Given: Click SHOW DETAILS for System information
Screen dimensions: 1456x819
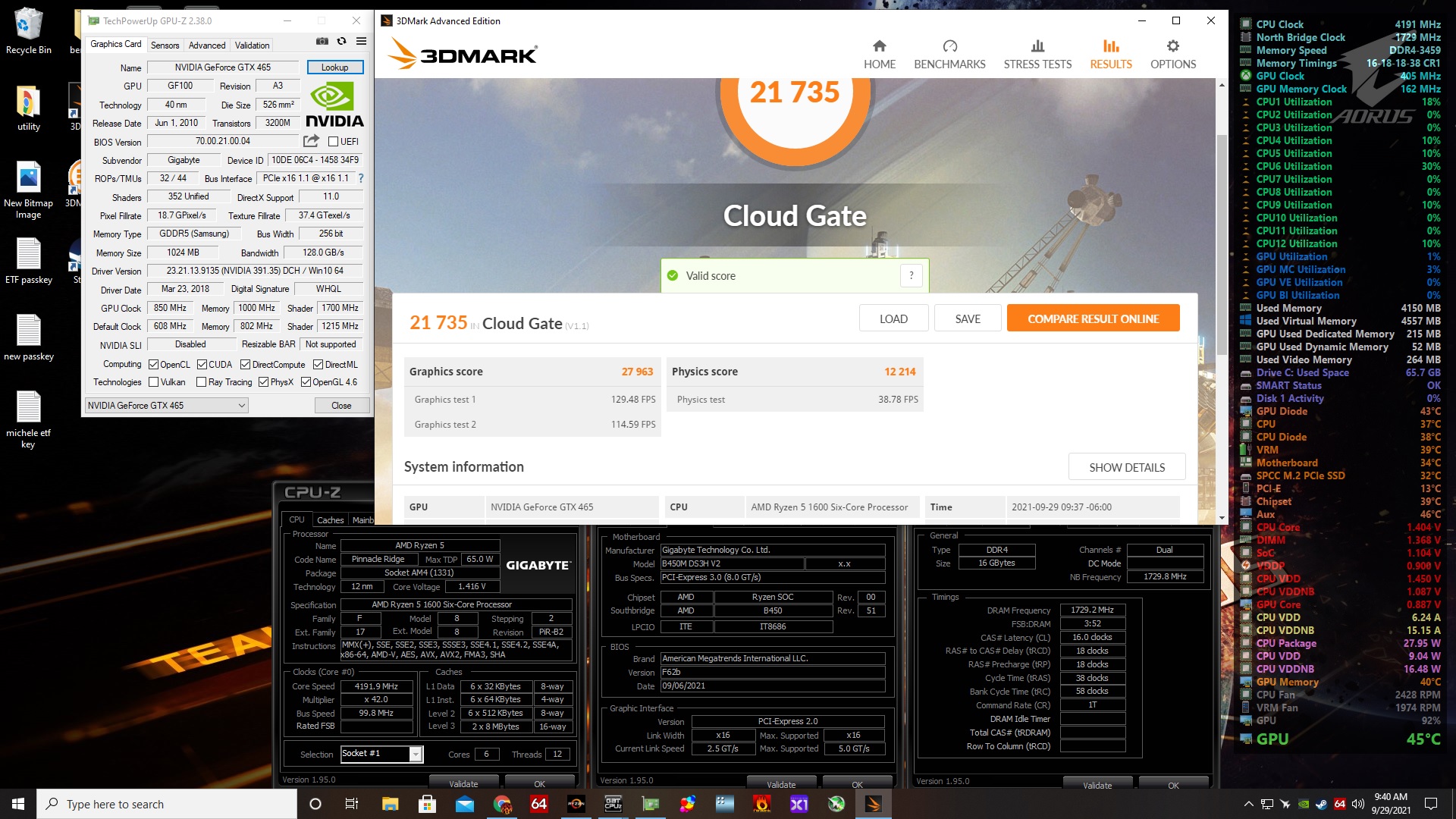Looking at the screenshot, I should pyautogui.click(x=1127, y=467).
